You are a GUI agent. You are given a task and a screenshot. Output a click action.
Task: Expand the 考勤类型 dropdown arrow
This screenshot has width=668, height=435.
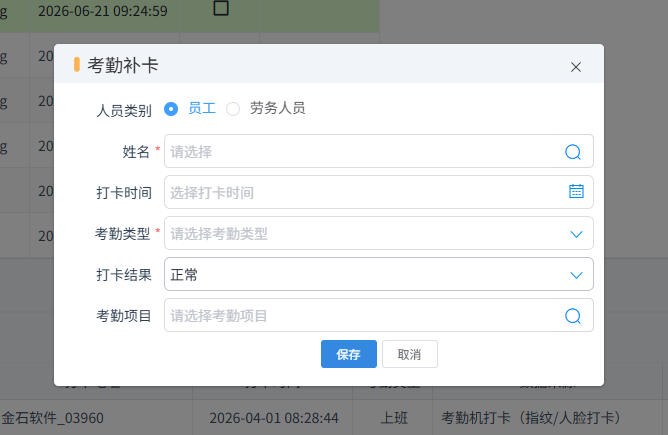click(576, 234)
